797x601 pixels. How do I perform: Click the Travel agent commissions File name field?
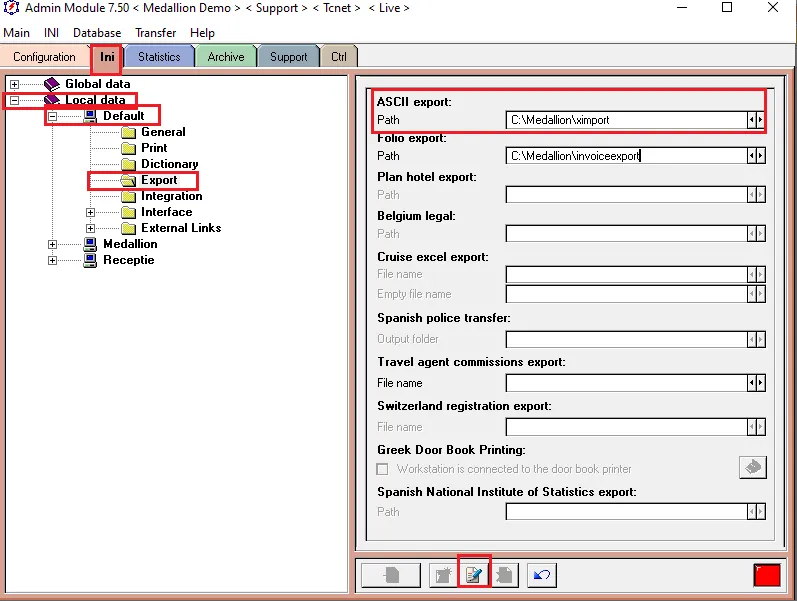626,383
